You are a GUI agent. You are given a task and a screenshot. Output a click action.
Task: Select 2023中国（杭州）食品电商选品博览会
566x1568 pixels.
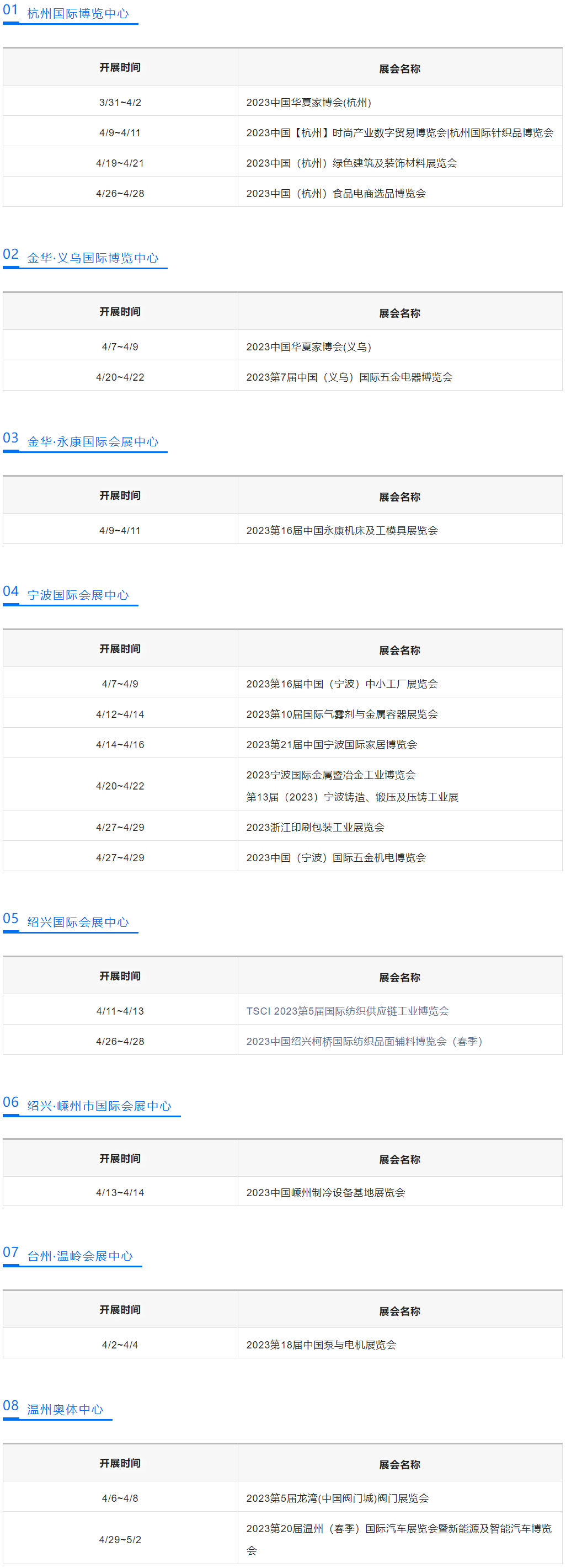(x=336, y=194)
